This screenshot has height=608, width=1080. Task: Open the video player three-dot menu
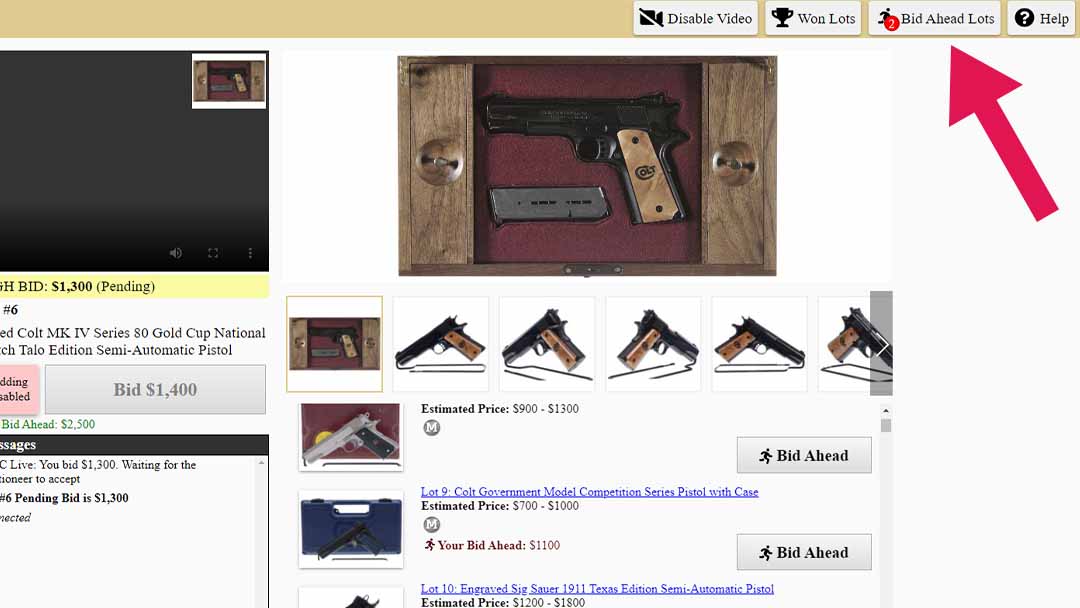point(250,253)
